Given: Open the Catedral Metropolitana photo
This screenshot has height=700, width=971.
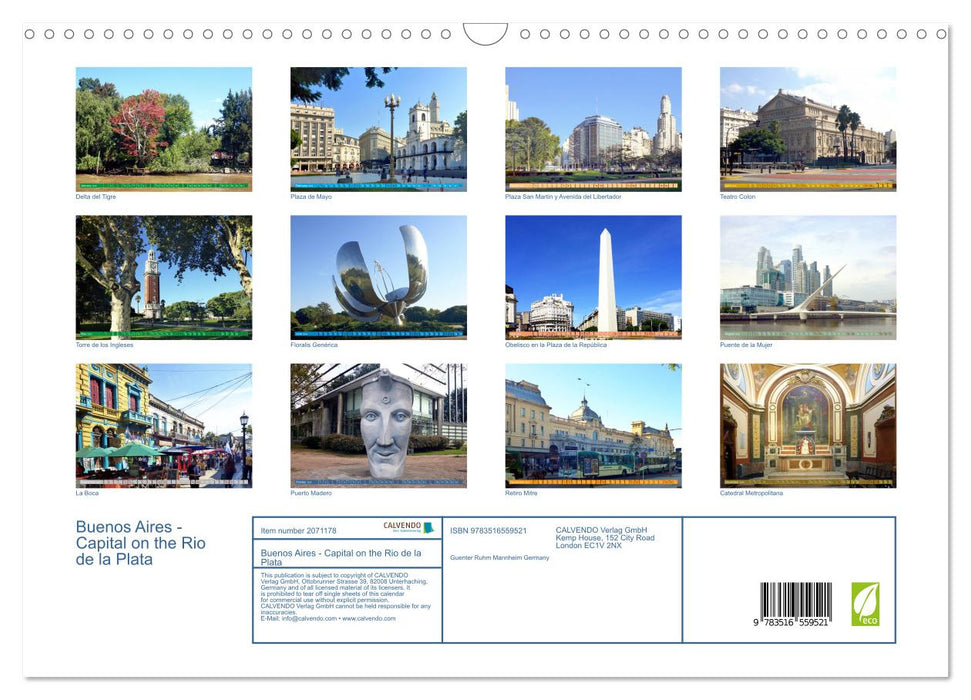Looking at the screenshot, I should (807, 423).
